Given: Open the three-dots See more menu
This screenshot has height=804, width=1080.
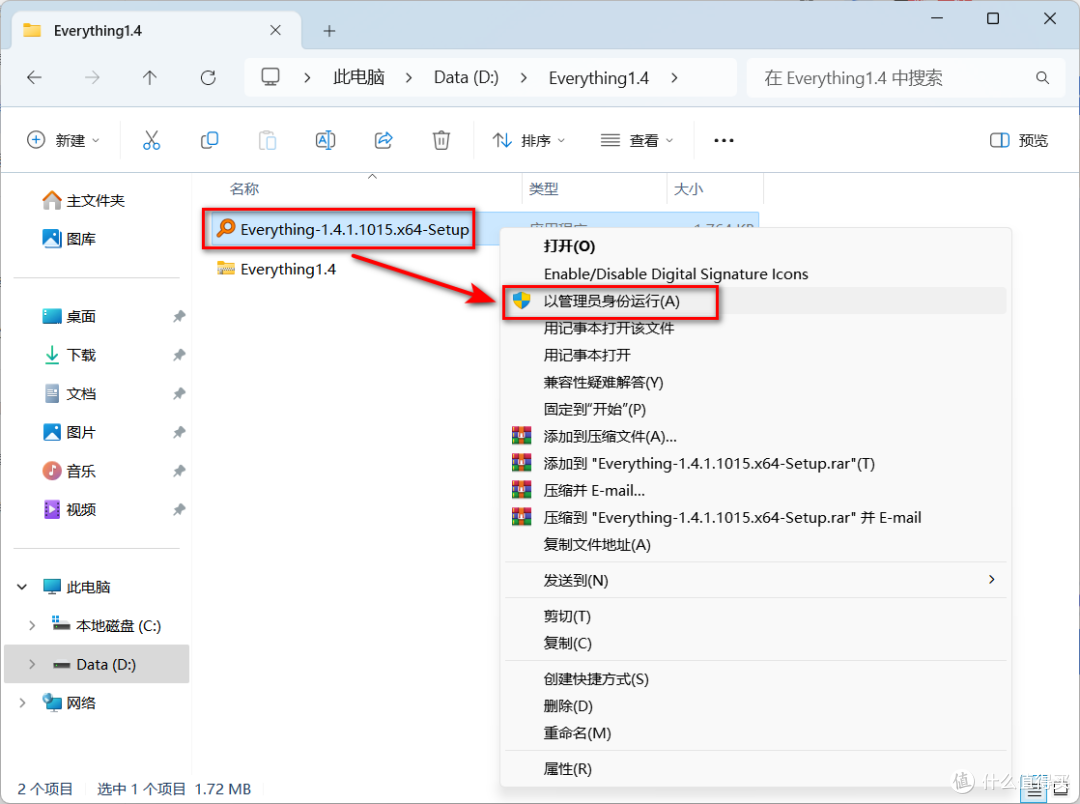Looking at the screenshot, I should coord(724,141).
